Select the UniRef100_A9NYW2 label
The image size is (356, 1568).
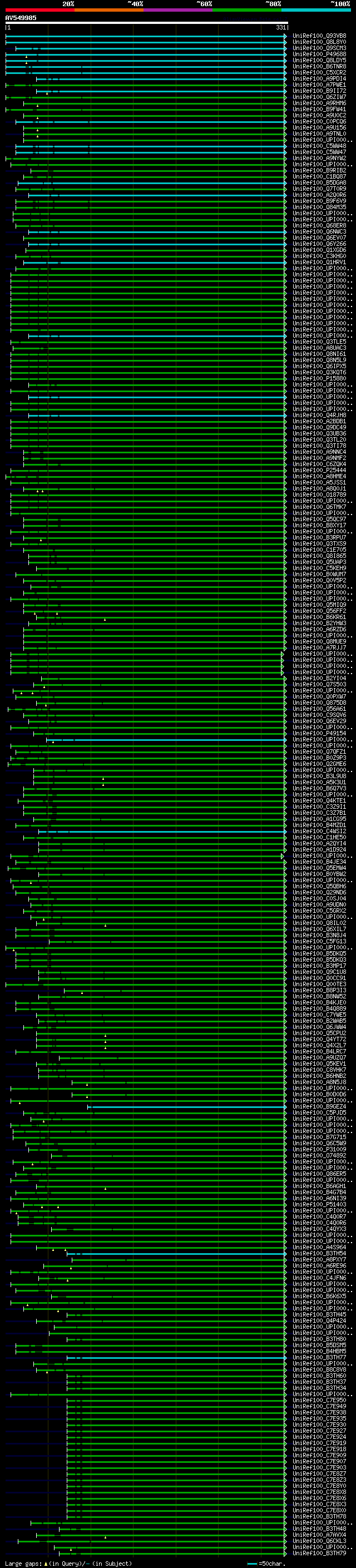[319, 159]
